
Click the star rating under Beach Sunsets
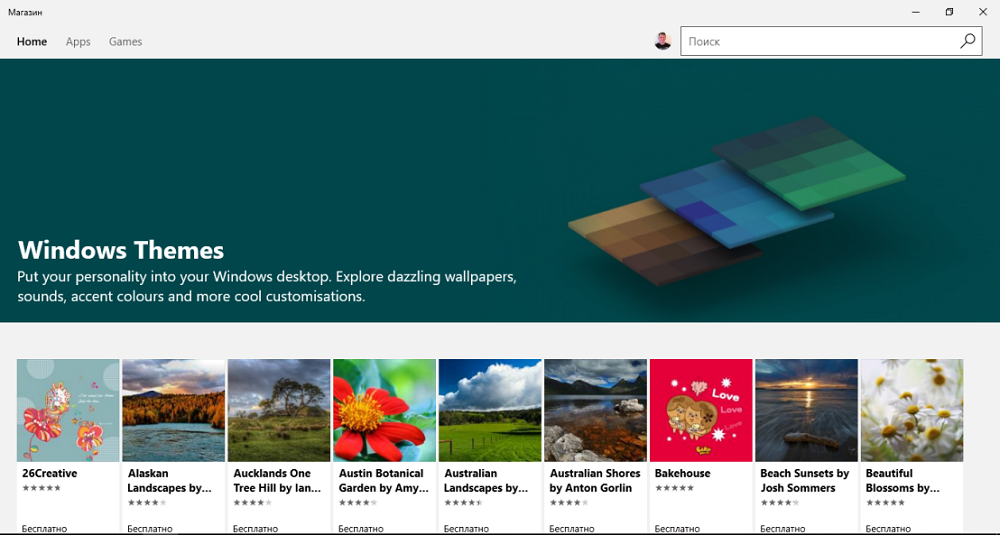[780, 502]
